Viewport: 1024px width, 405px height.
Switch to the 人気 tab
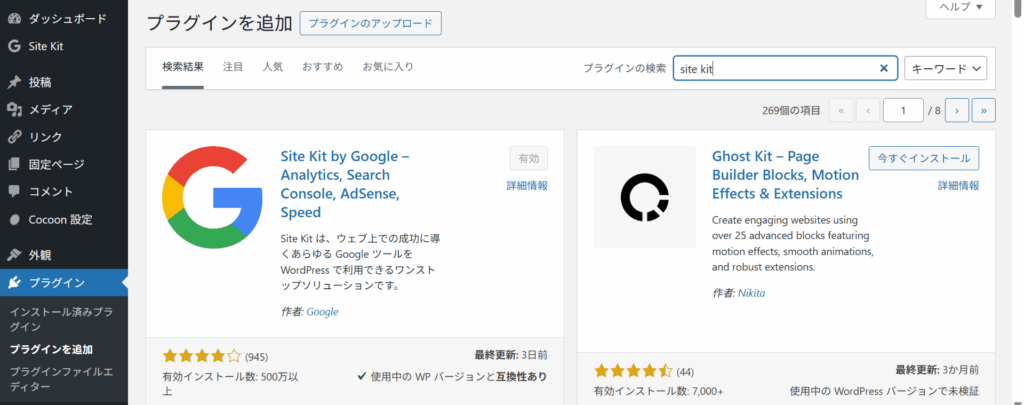click(x=273, y=67)
